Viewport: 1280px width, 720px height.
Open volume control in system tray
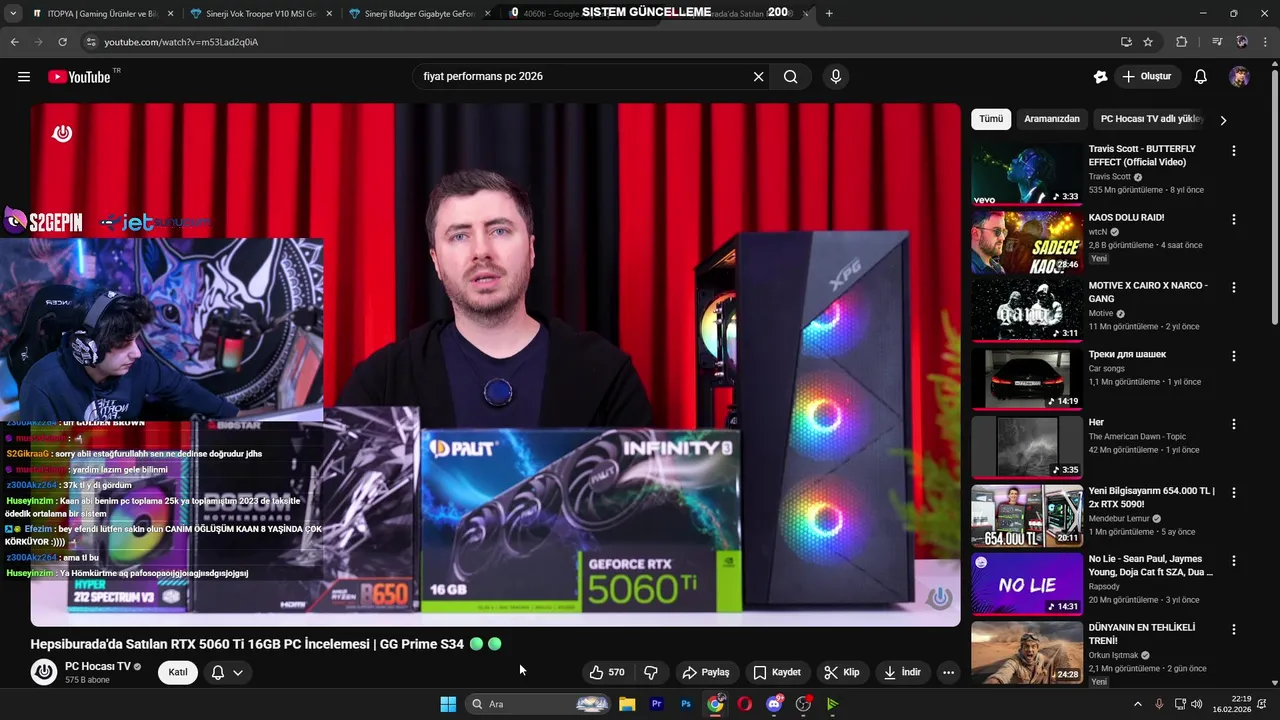click(x=1197, y=704)
